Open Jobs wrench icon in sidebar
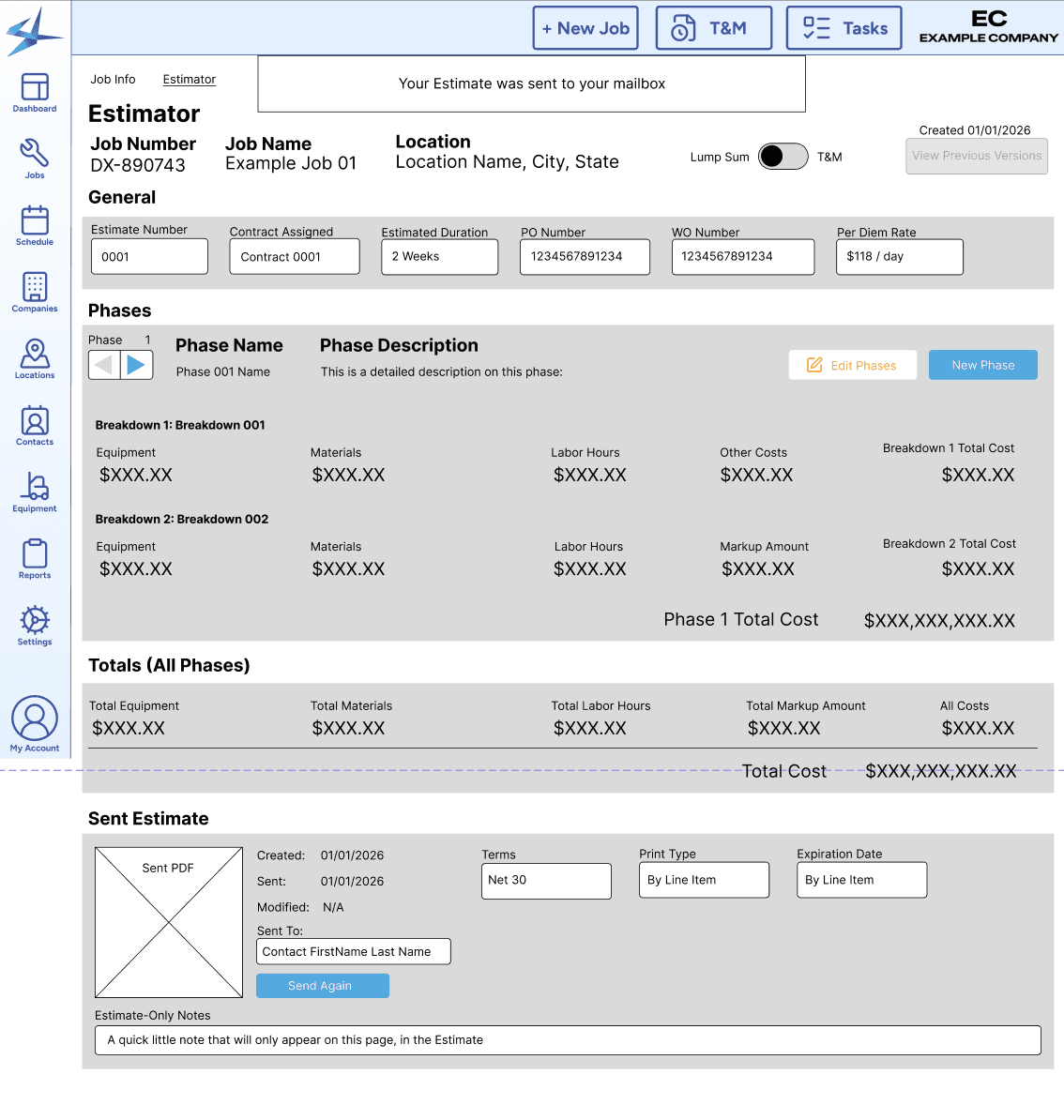Viewport: 1064px width, 1120px height. click(x=35, y=159)
